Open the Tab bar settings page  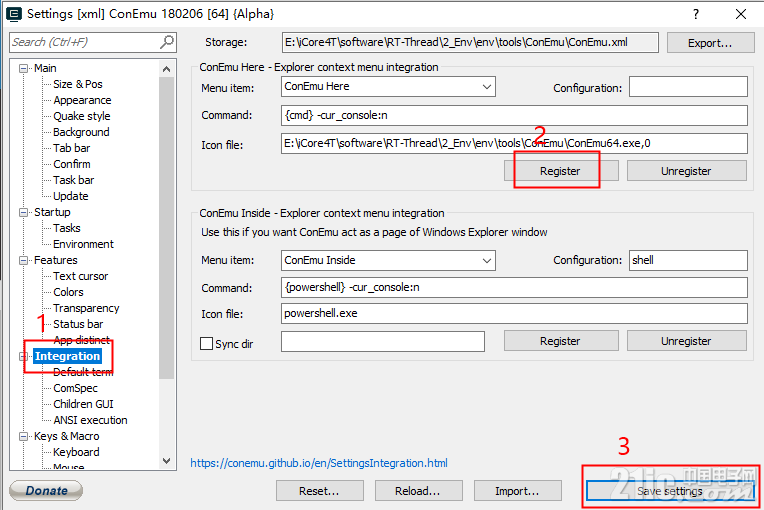72,148
